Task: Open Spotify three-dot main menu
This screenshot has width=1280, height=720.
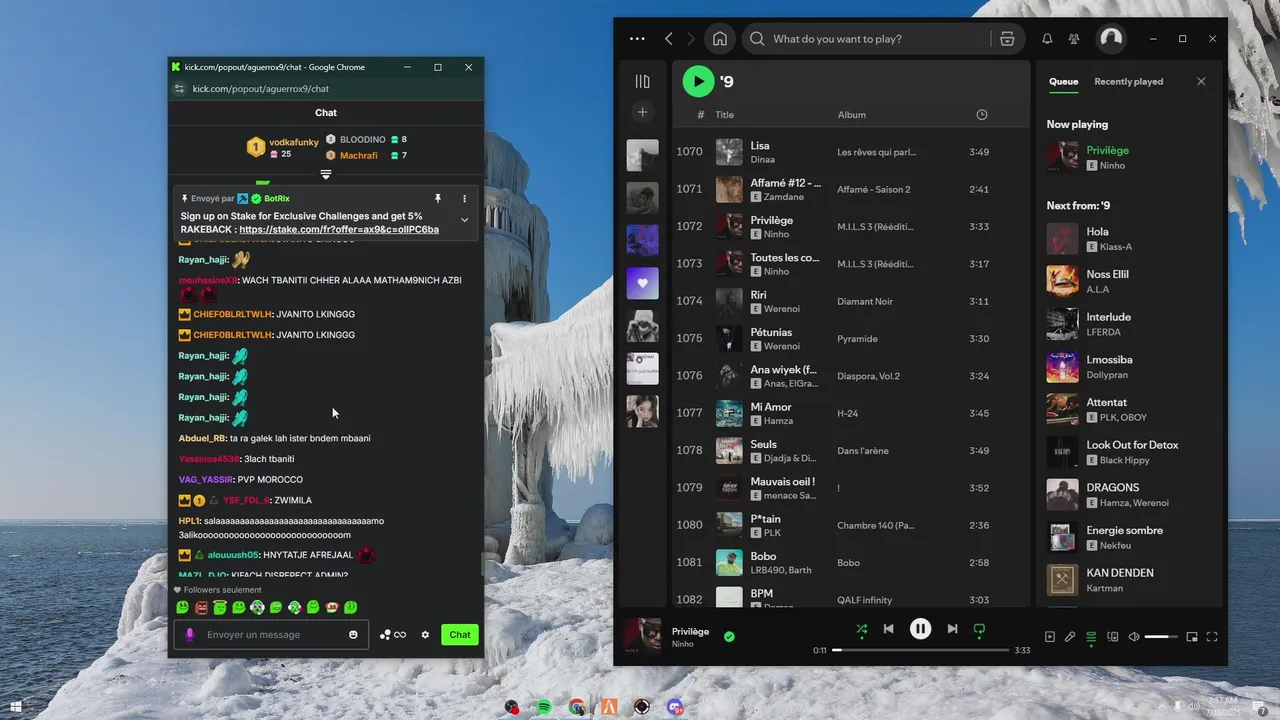Action: click(637, 39)
